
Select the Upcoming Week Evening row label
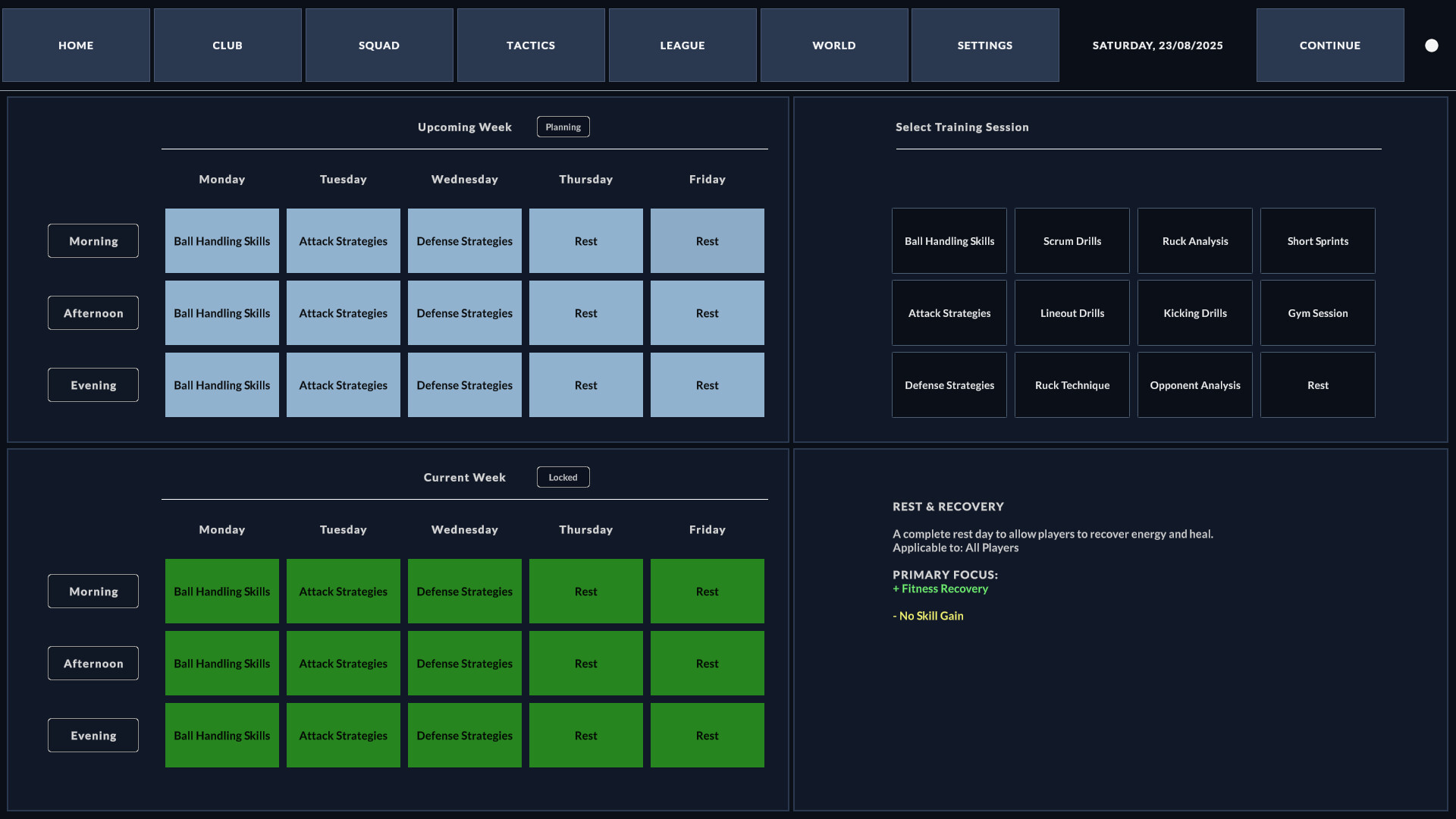click(x=93, y=385)
